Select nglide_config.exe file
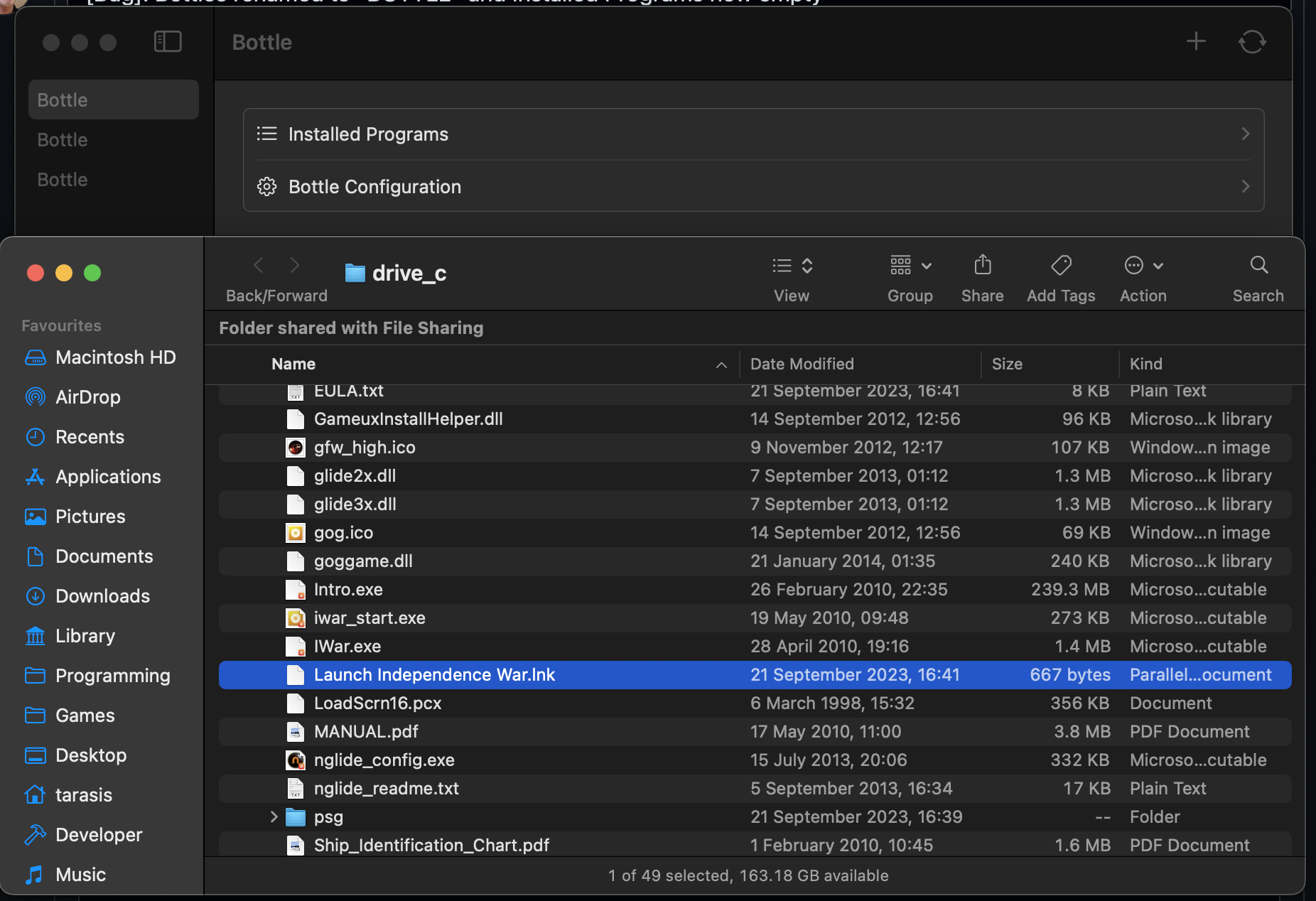This screenshot has width=1316, height=901. pos(755,760)
